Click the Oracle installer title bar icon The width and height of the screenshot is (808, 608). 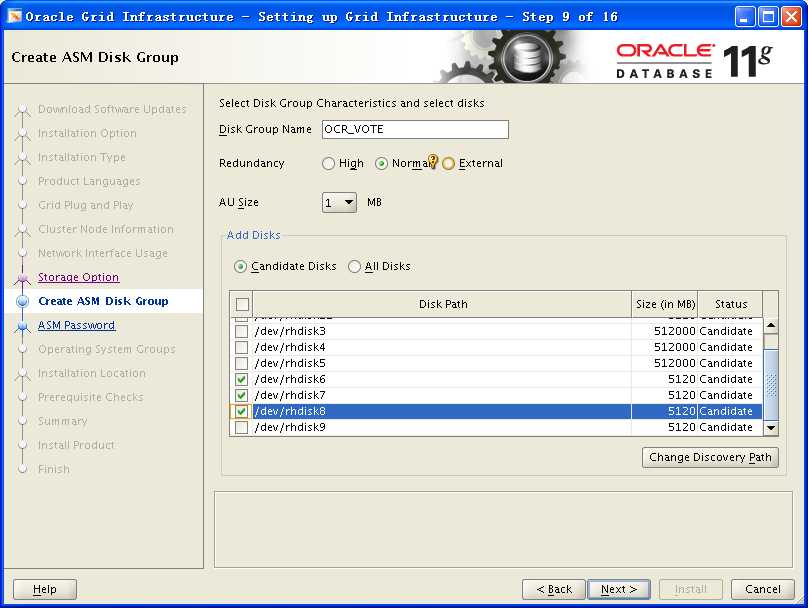[x=14, y=16]
